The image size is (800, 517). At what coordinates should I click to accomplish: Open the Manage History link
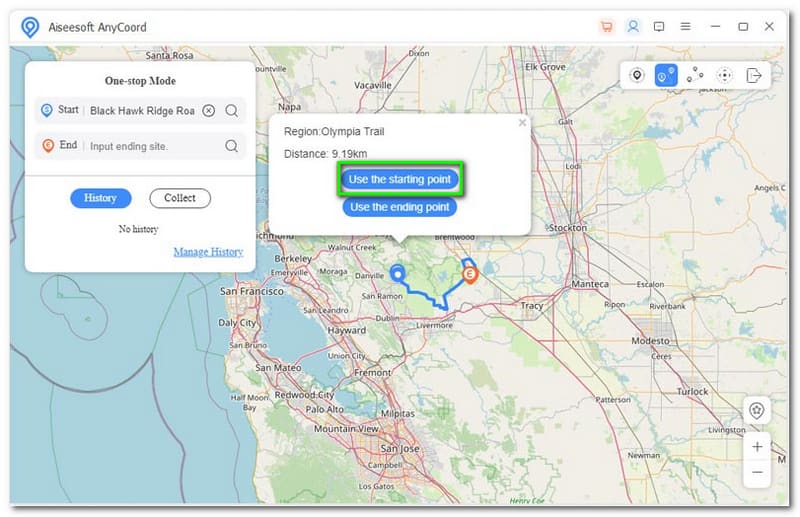[x=208, y=252]
